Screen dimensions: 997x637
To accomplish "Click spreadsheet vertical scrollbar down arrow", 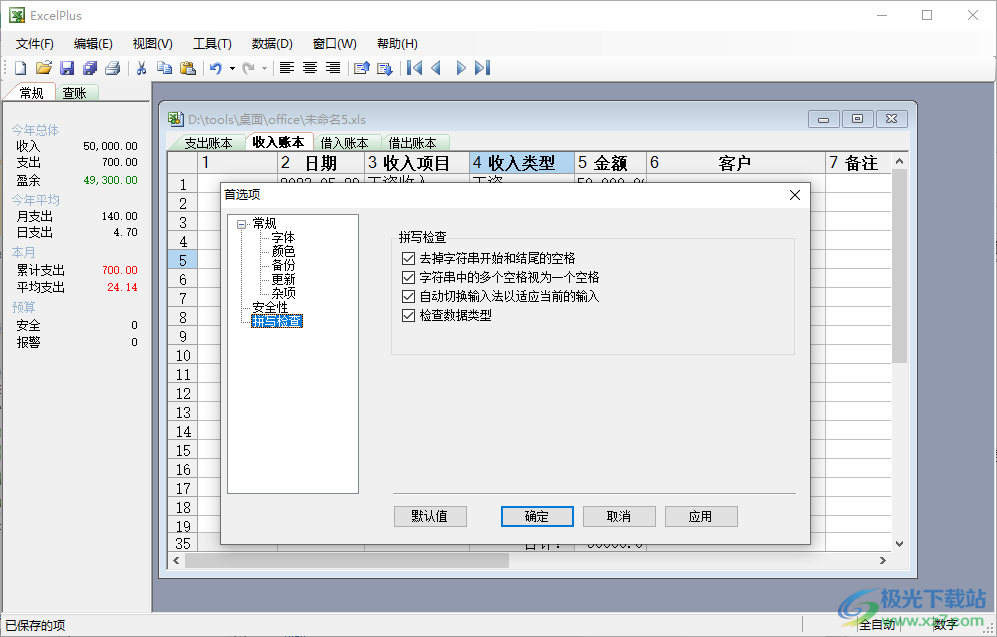I will [899, 544].
